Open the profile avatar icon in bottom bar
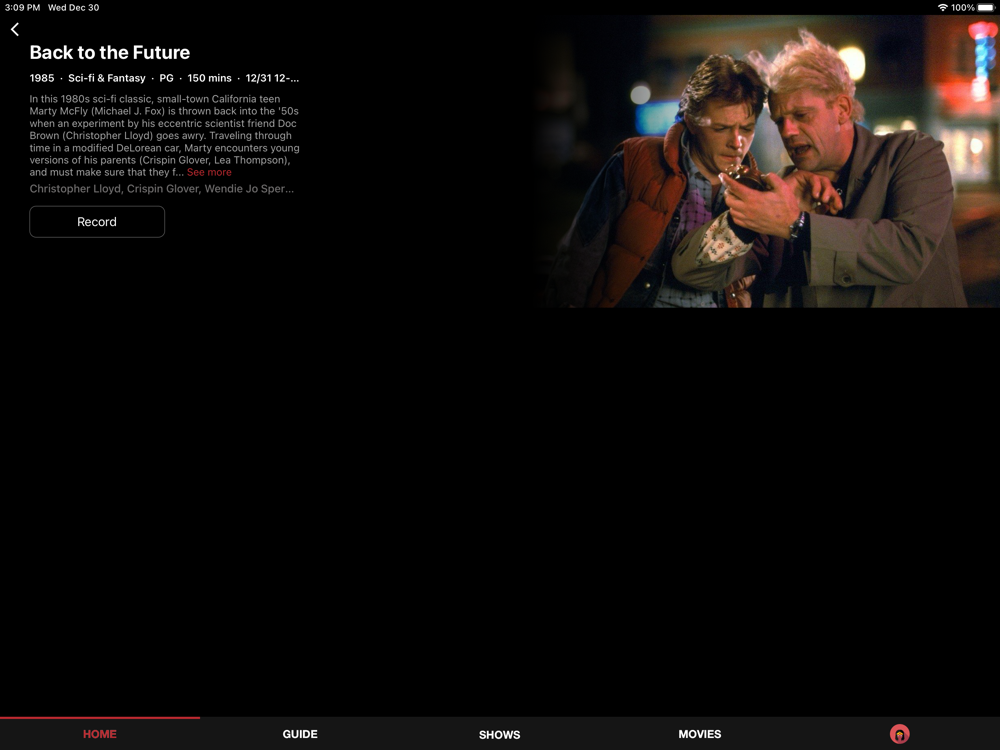 coord(899,734)
